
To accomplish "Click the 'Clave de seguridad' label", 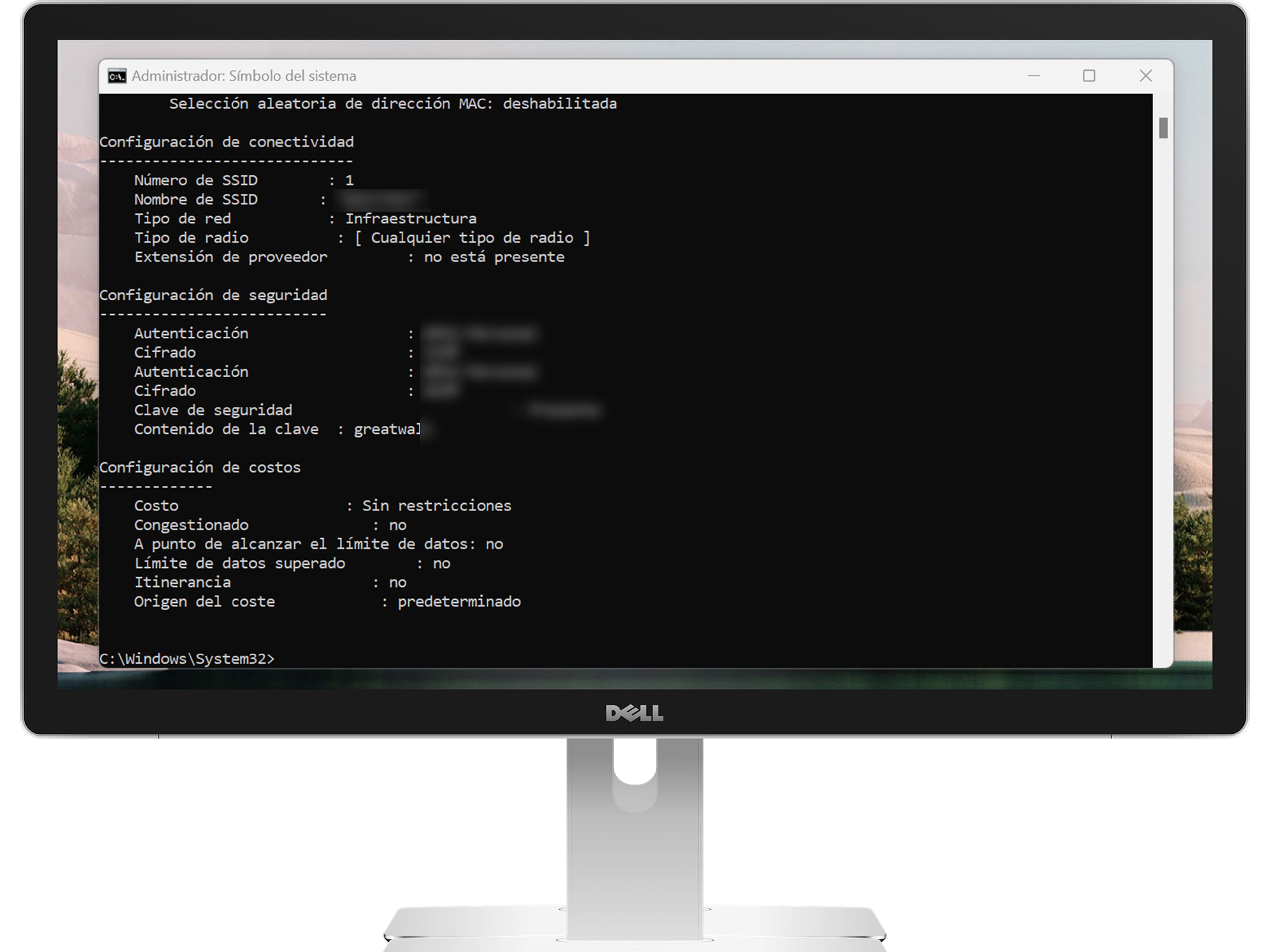I will (x=213, y=410).
